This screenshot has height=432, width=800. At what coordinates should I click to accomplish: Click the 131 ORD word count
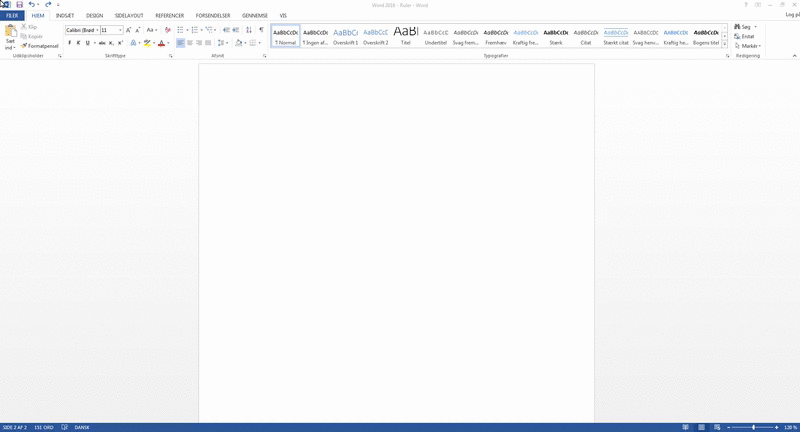click(44, 427)
